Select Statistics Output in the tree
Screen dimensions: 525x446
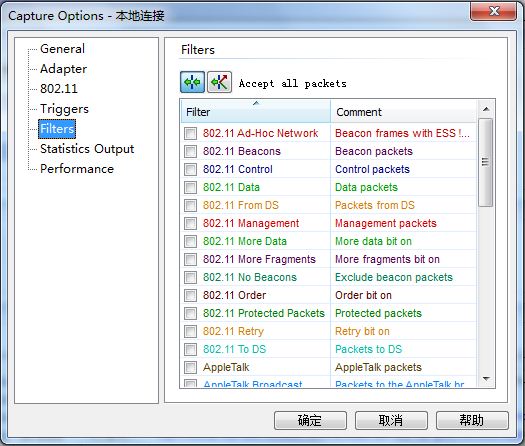(x=87, y=149)
